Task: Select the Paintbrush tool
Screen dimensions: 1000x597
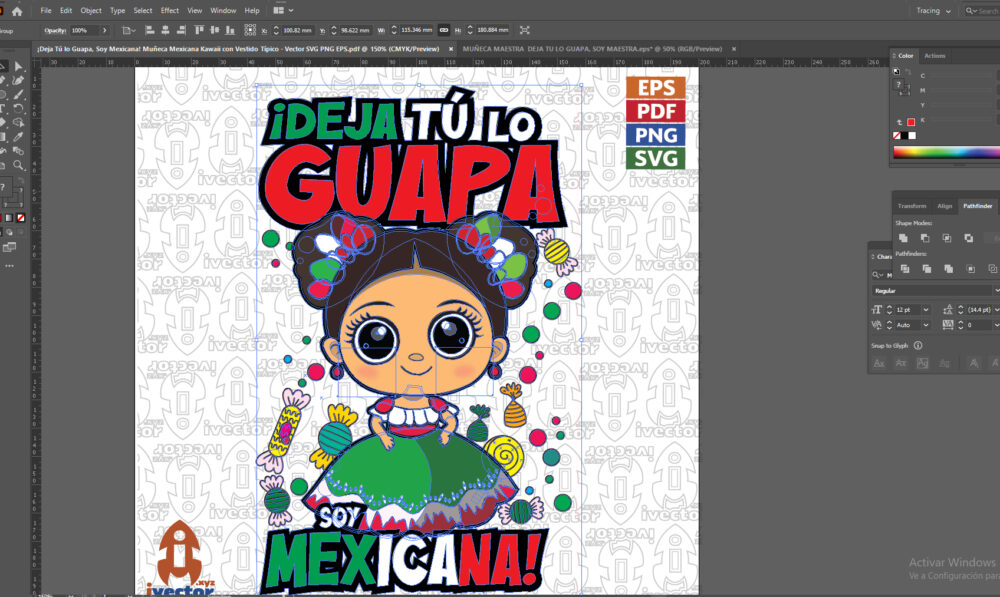Action: (x=18, y=94)
